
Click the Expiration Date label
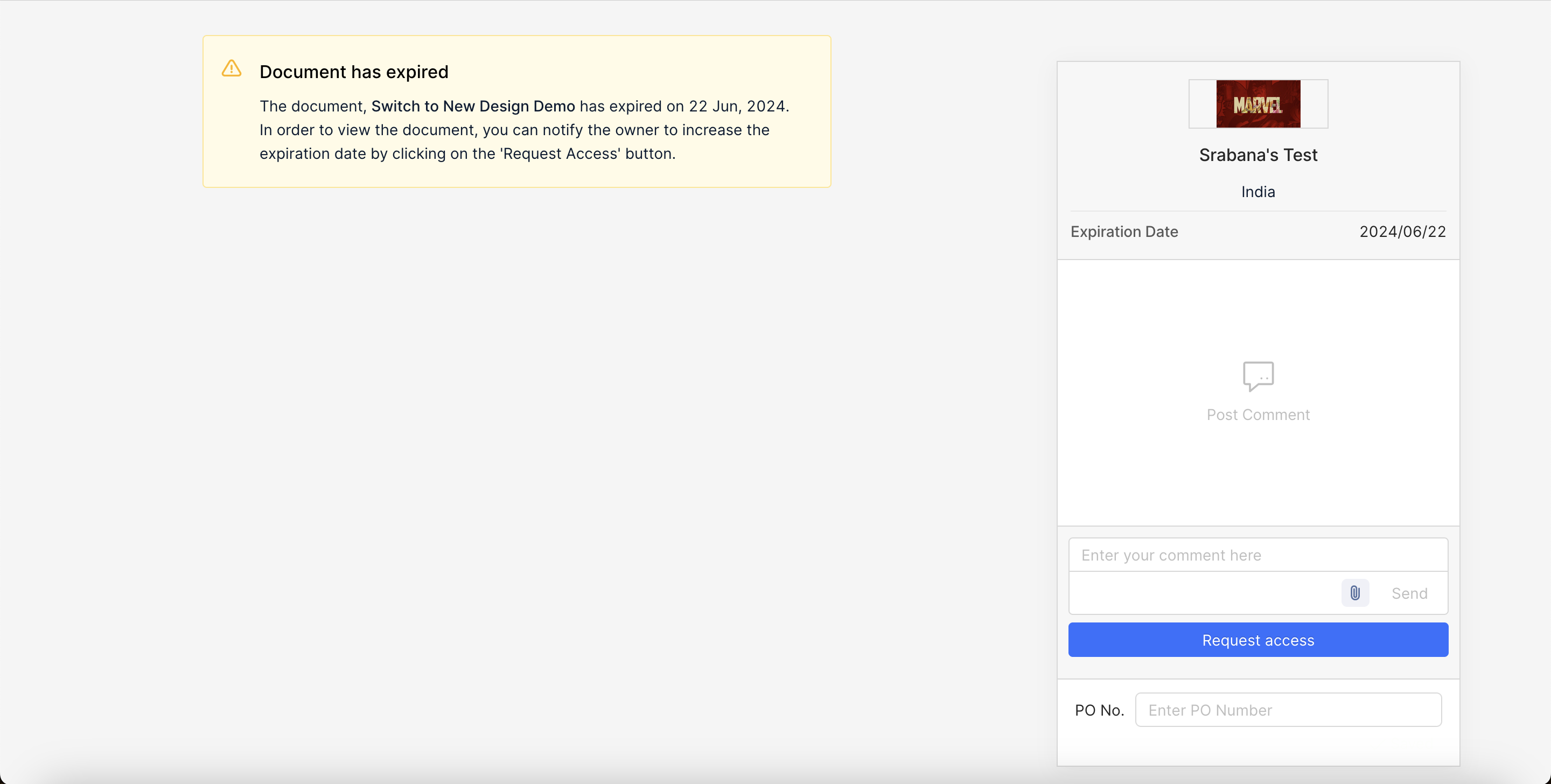[x=1123, y=232]
